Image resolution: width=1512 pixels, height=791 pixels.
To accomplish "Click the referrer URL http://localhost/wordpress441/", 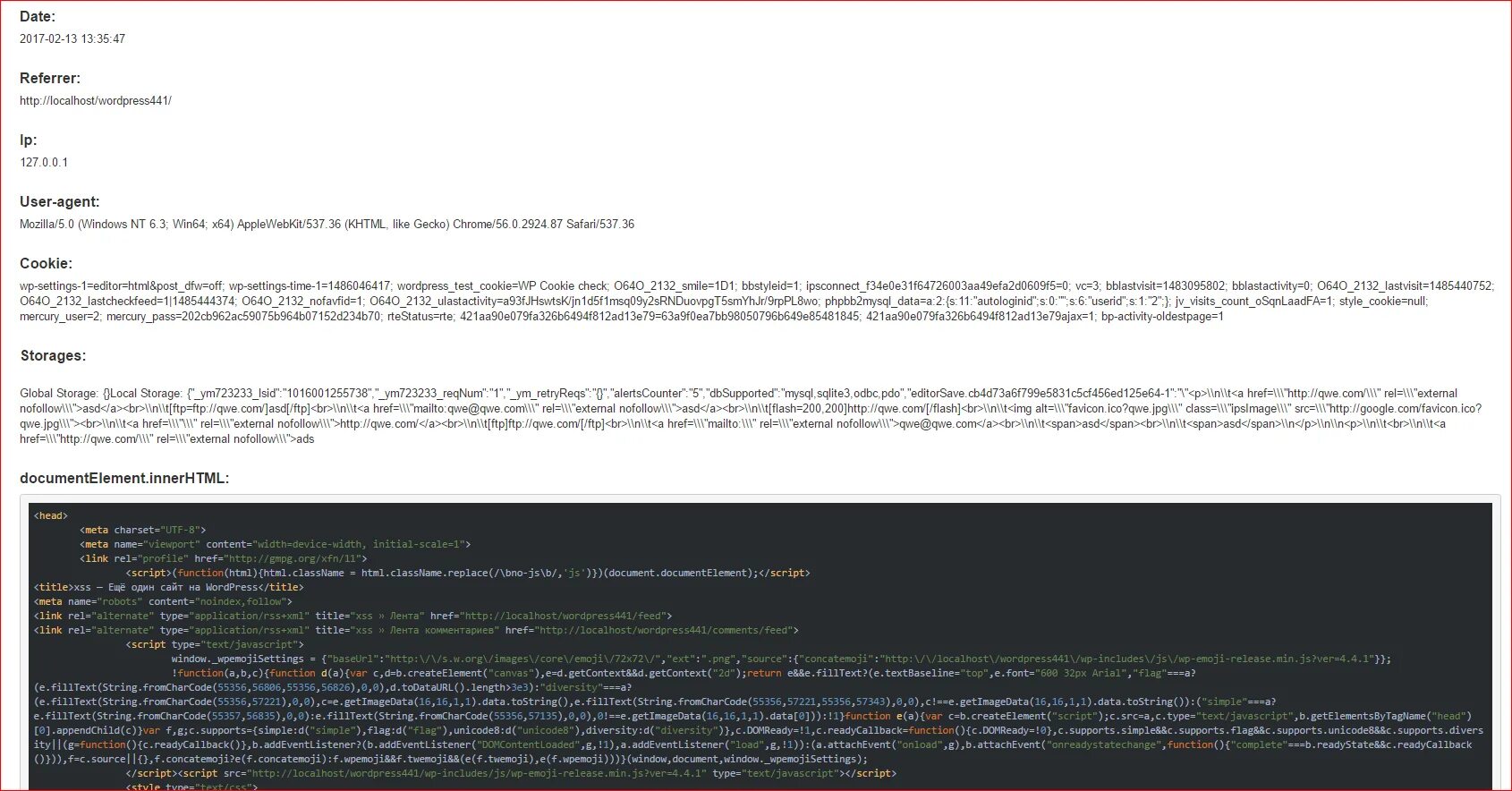I will (x=96, y=101).
